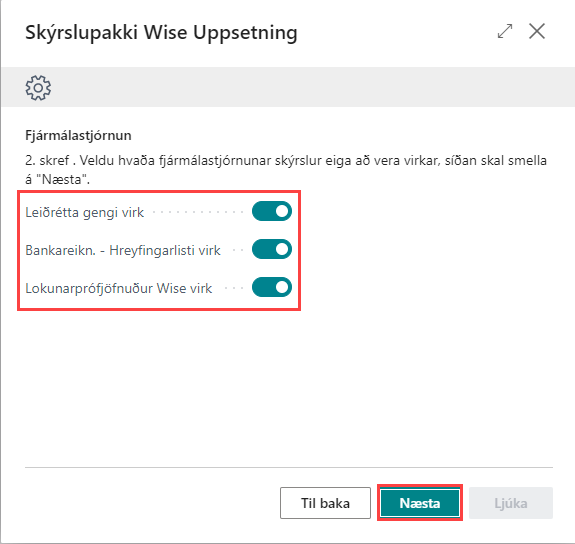Continue with the Næsta button
The width and height of the screenshot is (575, 544).
click(x=420, y=503)
